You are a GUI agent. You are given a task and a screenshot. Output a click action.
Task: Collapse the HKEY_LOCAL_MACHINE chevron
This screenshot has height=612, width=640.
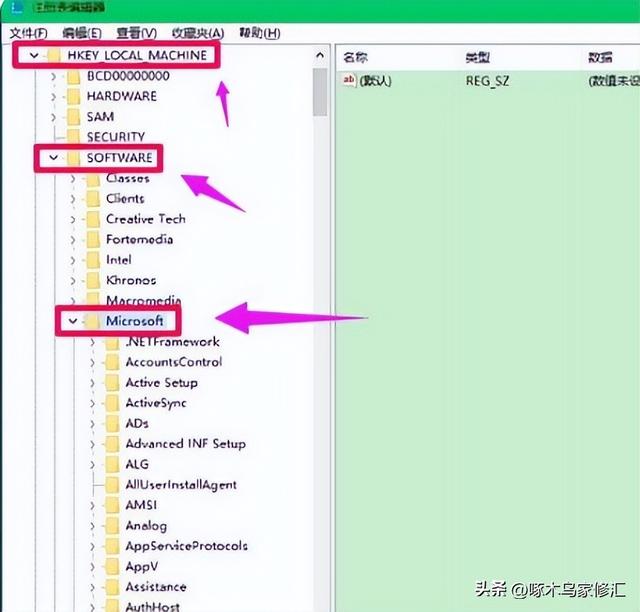pos(34,55)
